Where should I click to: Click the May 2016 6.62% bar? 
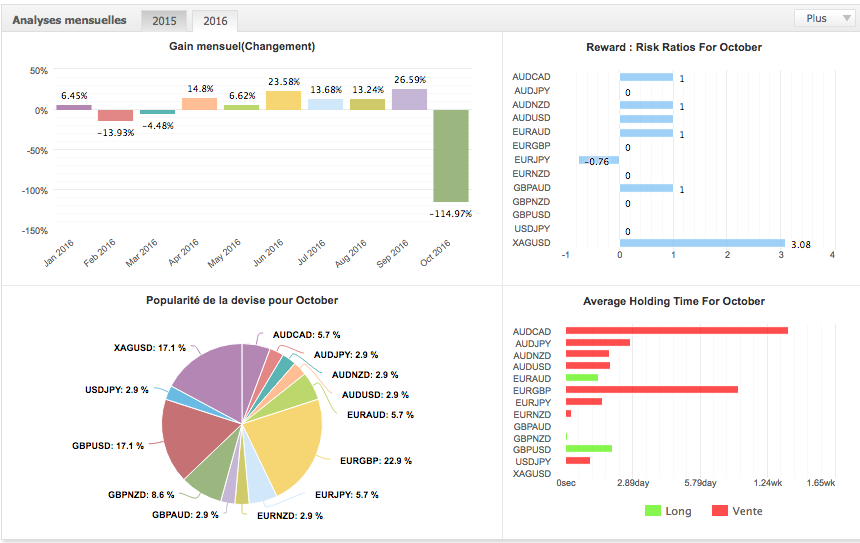click(241, 108)
